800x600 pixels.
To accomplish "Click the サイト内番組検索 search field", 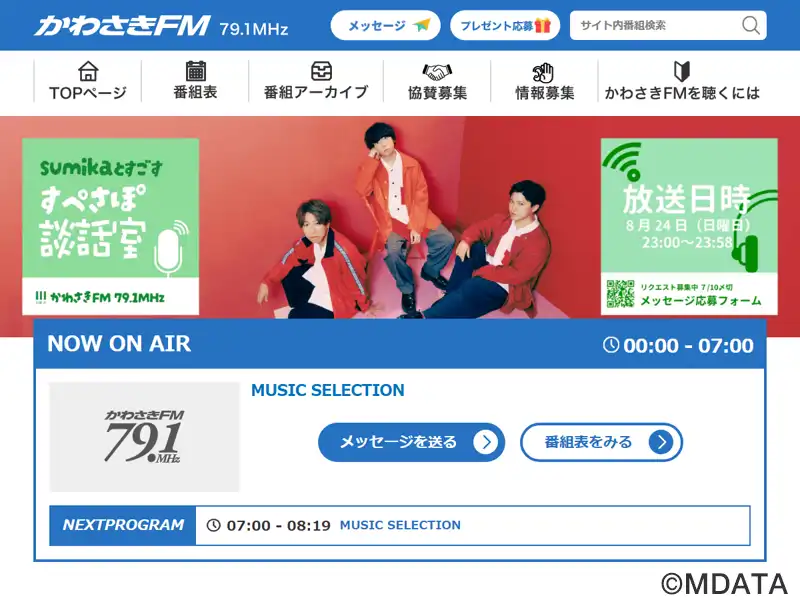I will point(668,25).
